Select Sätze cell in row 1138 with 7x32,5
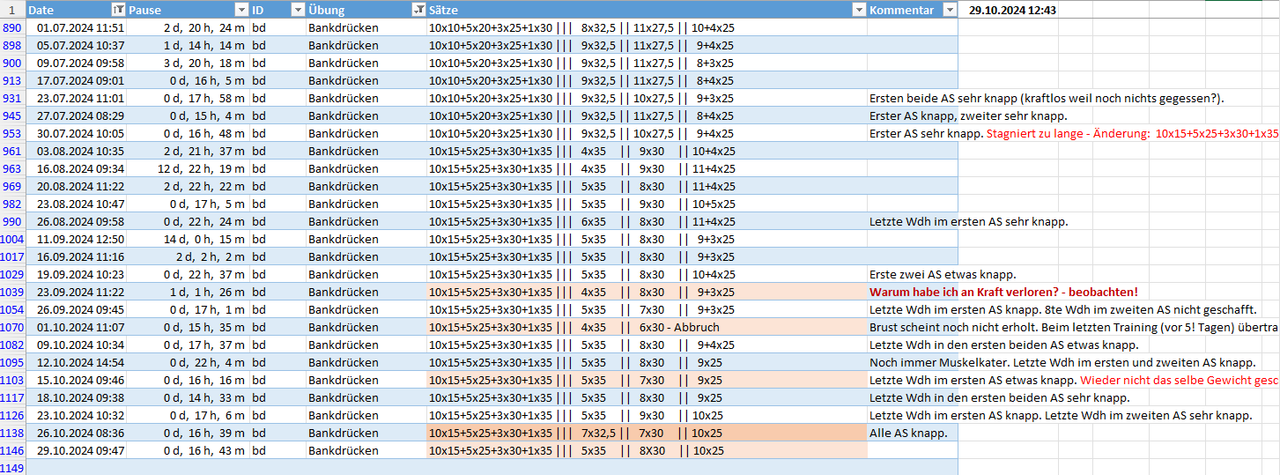The image size is (1280, 475). (x=647, y=431)
